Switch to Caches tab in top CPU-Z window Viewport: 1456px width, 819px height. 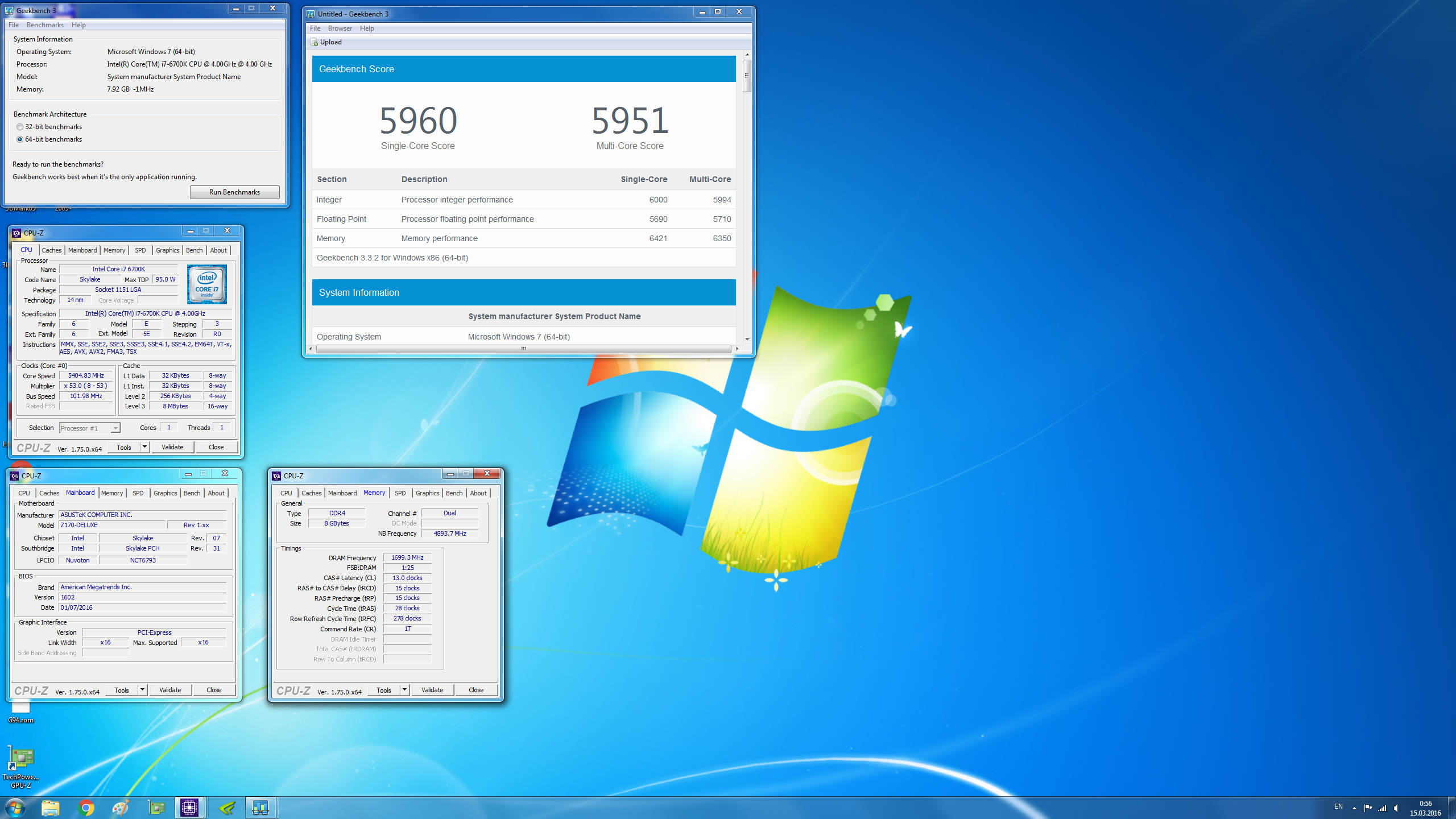(x=52, y=250)
